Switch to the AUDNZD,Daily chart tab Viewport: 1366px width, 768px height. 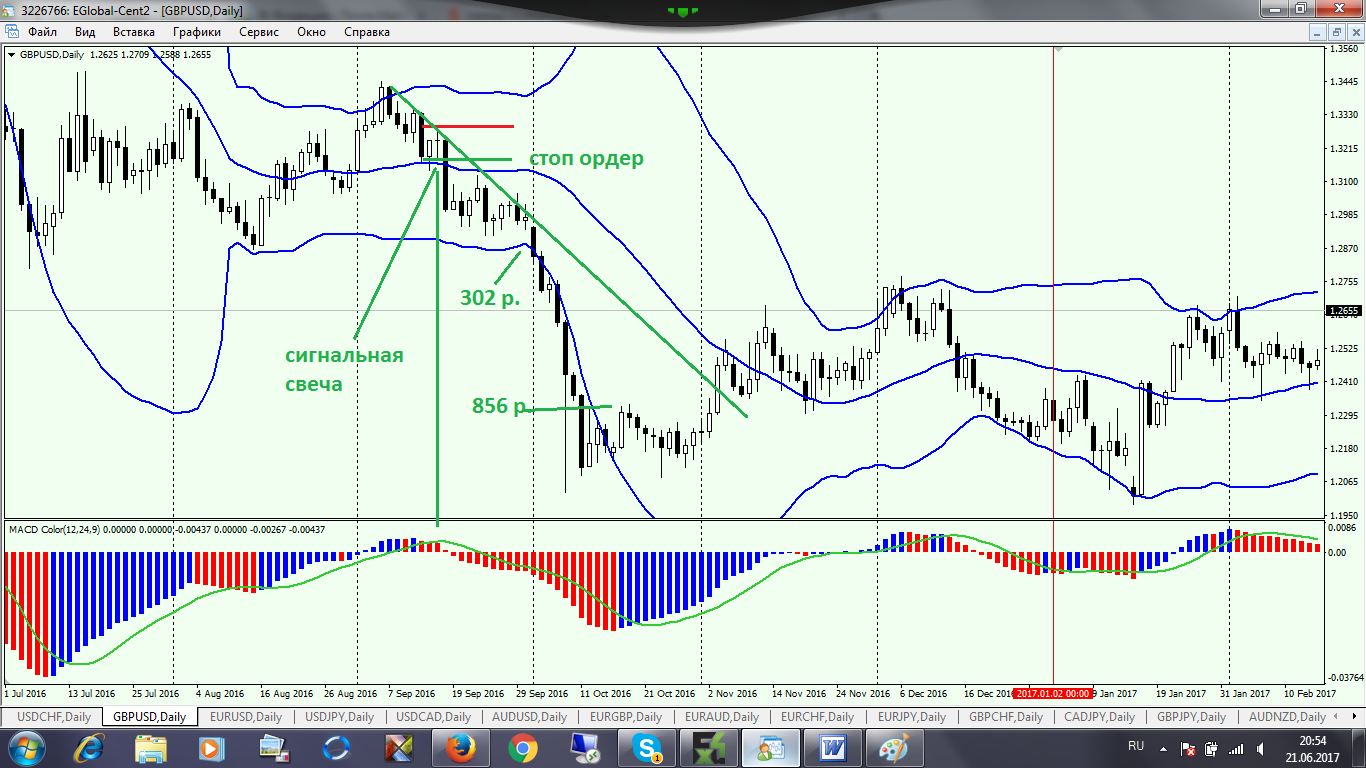[x=1288, y=717]
